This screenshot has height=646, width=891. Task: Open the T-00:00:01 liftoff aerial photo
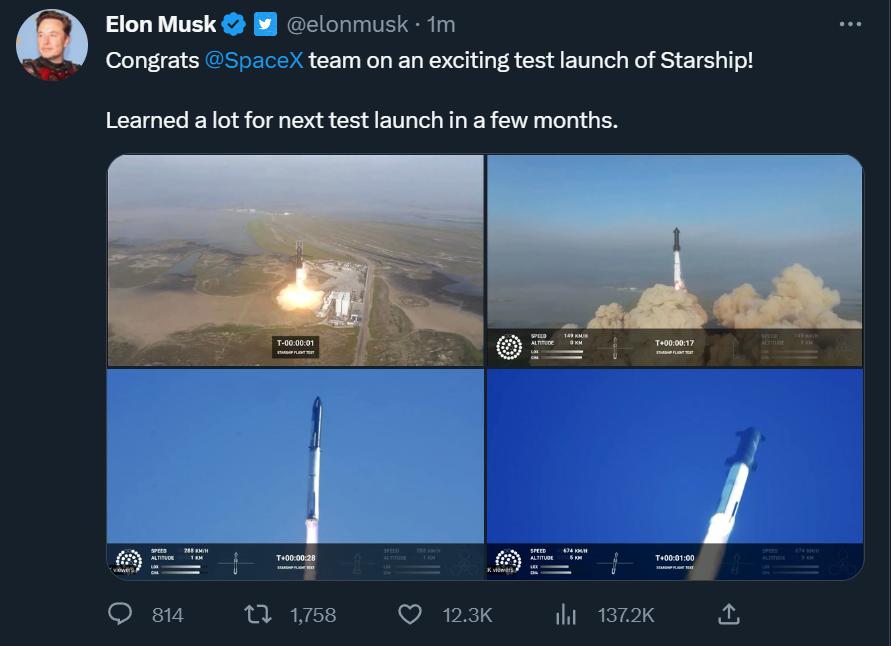click(x=296, y=260)
